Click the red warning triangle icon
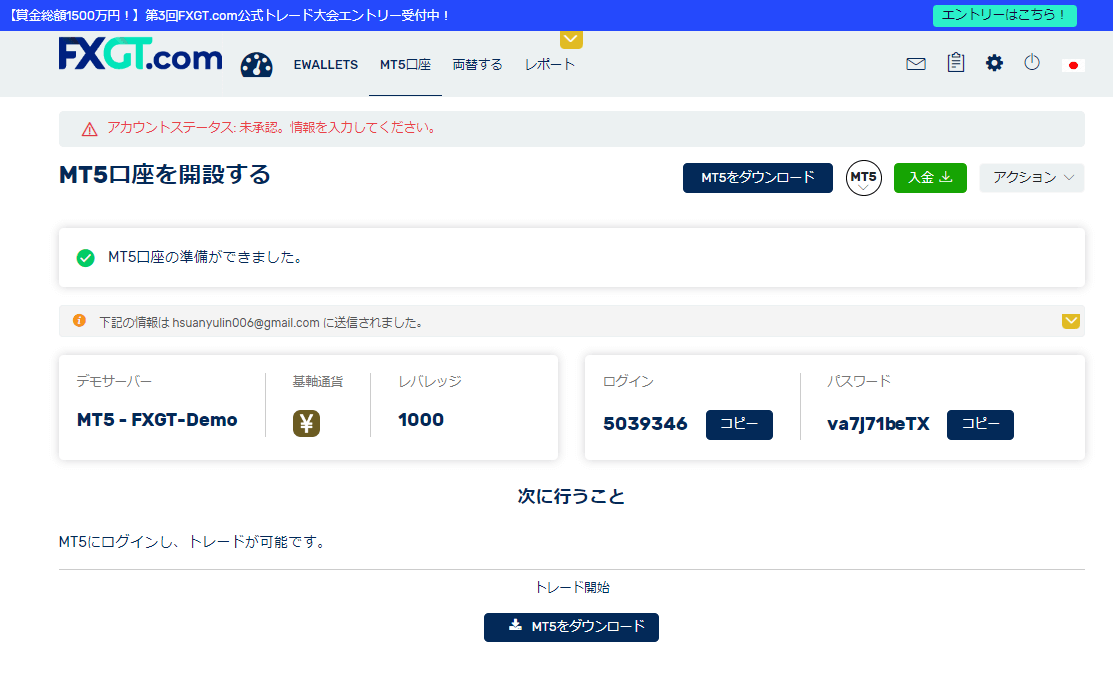Viewport: 1113px width, 693px height. coord(89,129)
